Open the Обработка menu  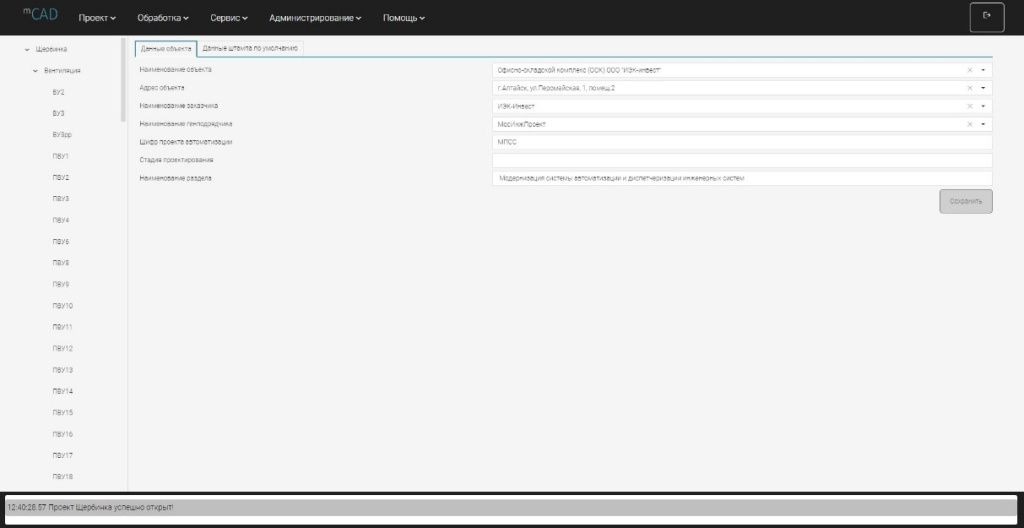point(163,18)
